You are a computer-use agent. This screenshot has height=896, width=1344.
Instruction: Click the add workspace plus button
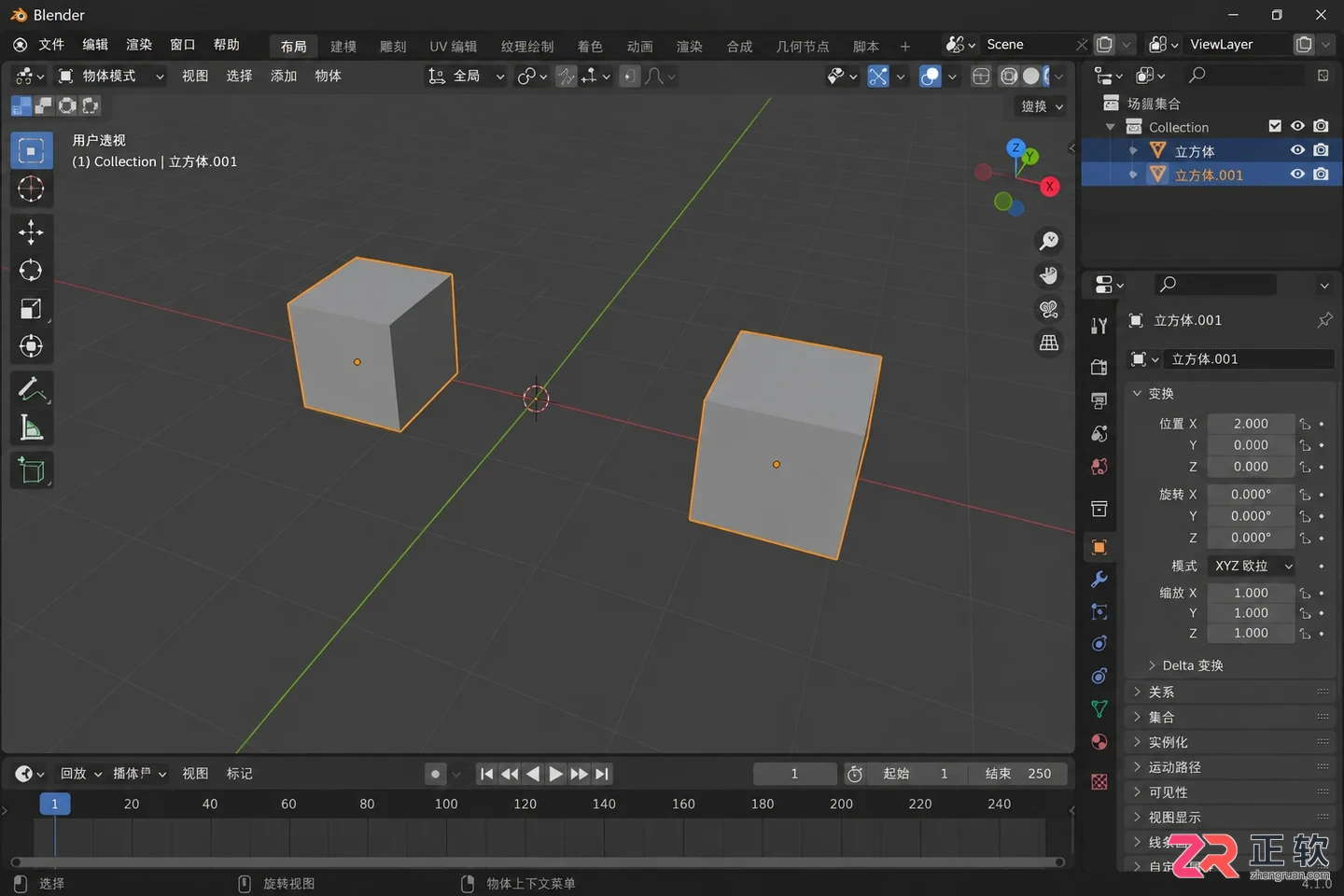pyautogui.click(x=904, y=47)
